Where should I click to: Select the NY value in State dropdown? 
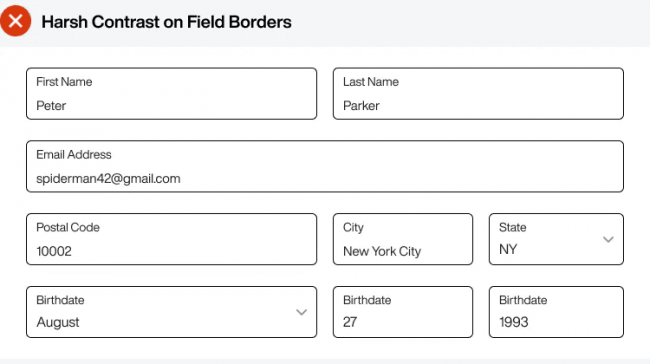click(x=508, y=250)
